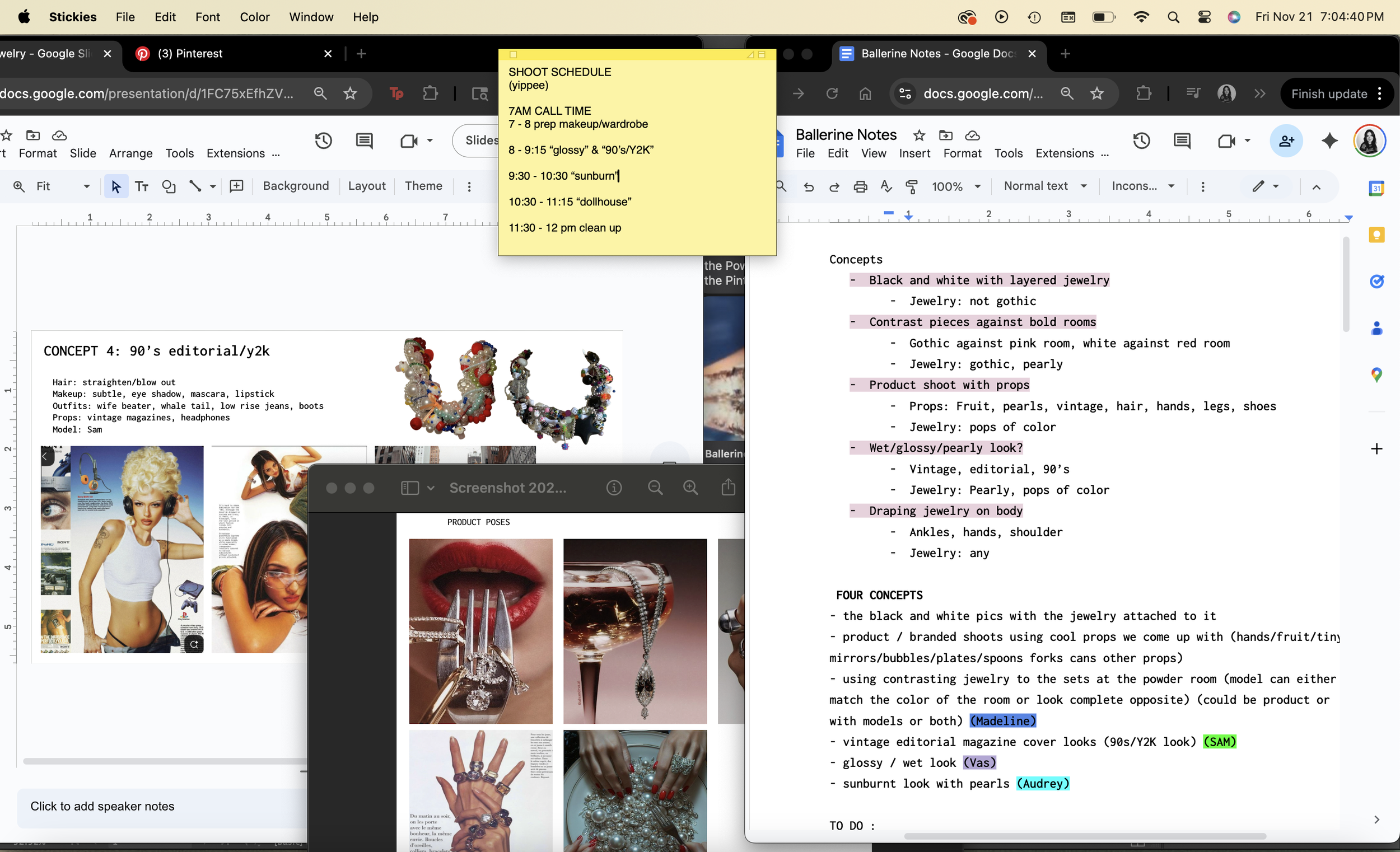This screenshot has width=1400, height=852.
Task: Open version history in Ballerine Notes doc
Action: tap(1141, 141)
